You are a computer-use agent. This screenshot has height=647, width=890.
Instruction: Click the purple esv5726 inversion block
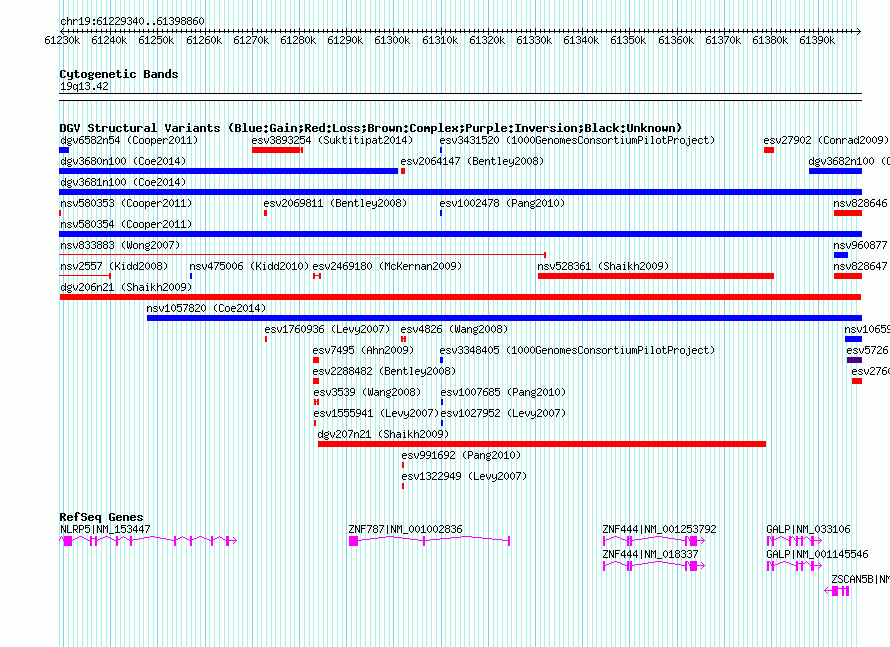854,360
